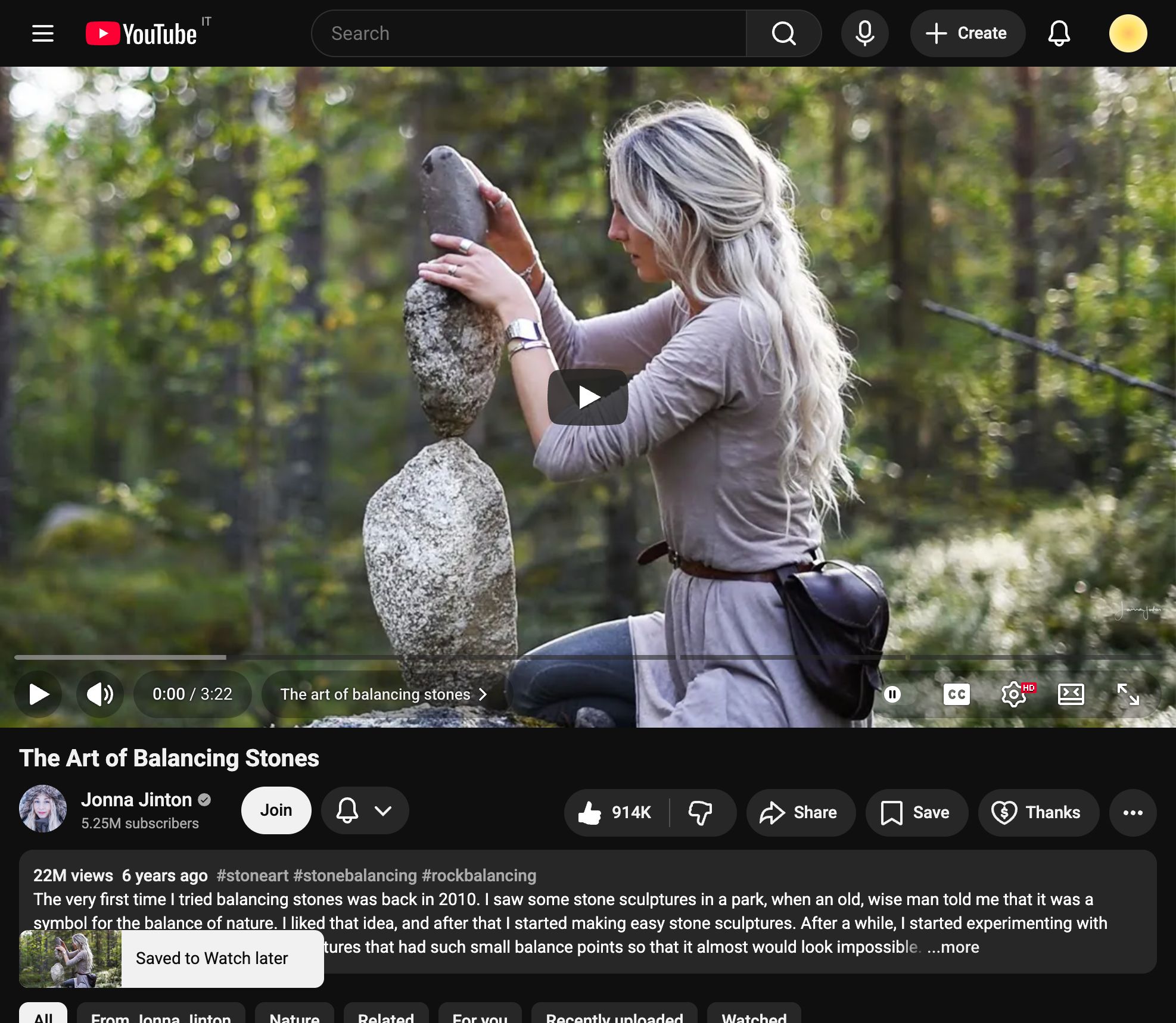Click the search magnifier button
The height and width of the screenshot is (1023, 1176).
click(x=783, y=33)
